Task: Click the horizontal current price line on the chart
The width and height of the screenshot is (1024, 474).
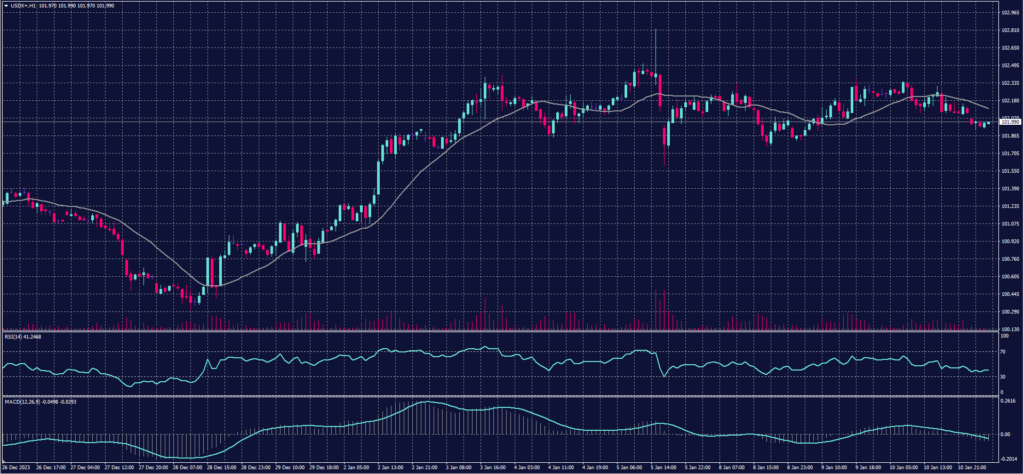Action: 500,121
